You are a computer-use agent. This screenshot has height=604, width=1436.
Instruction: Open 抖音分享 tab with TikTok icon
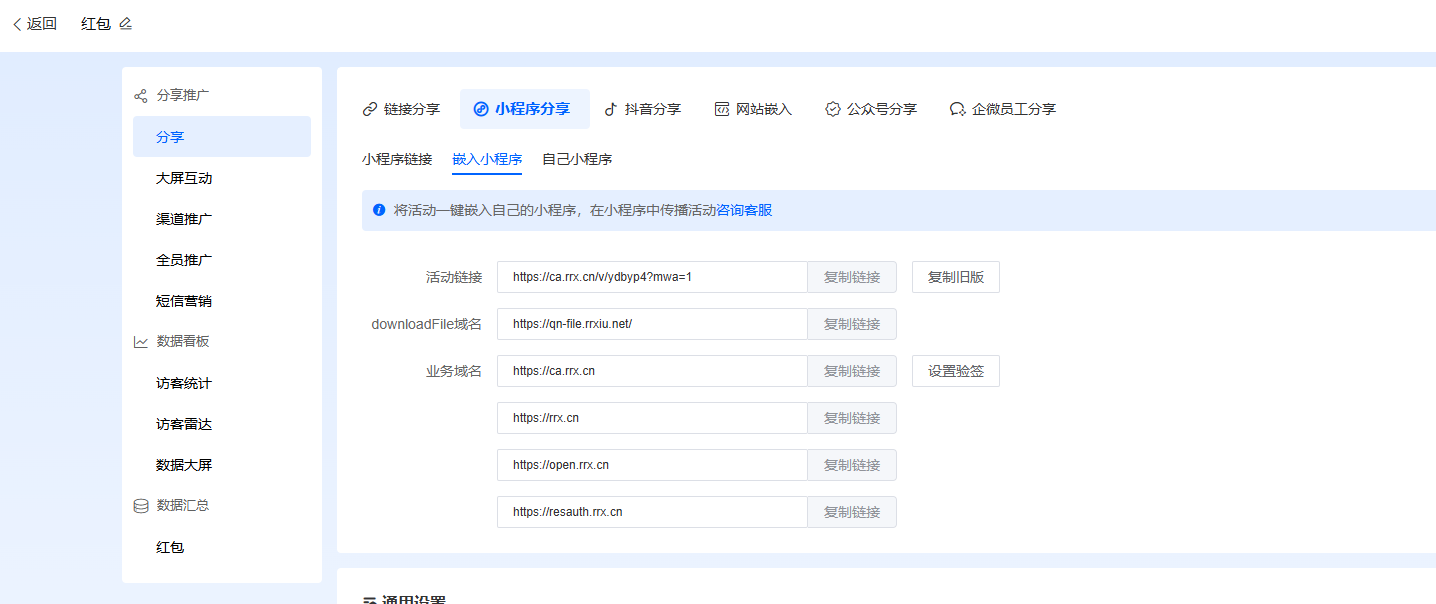[642, 109]
